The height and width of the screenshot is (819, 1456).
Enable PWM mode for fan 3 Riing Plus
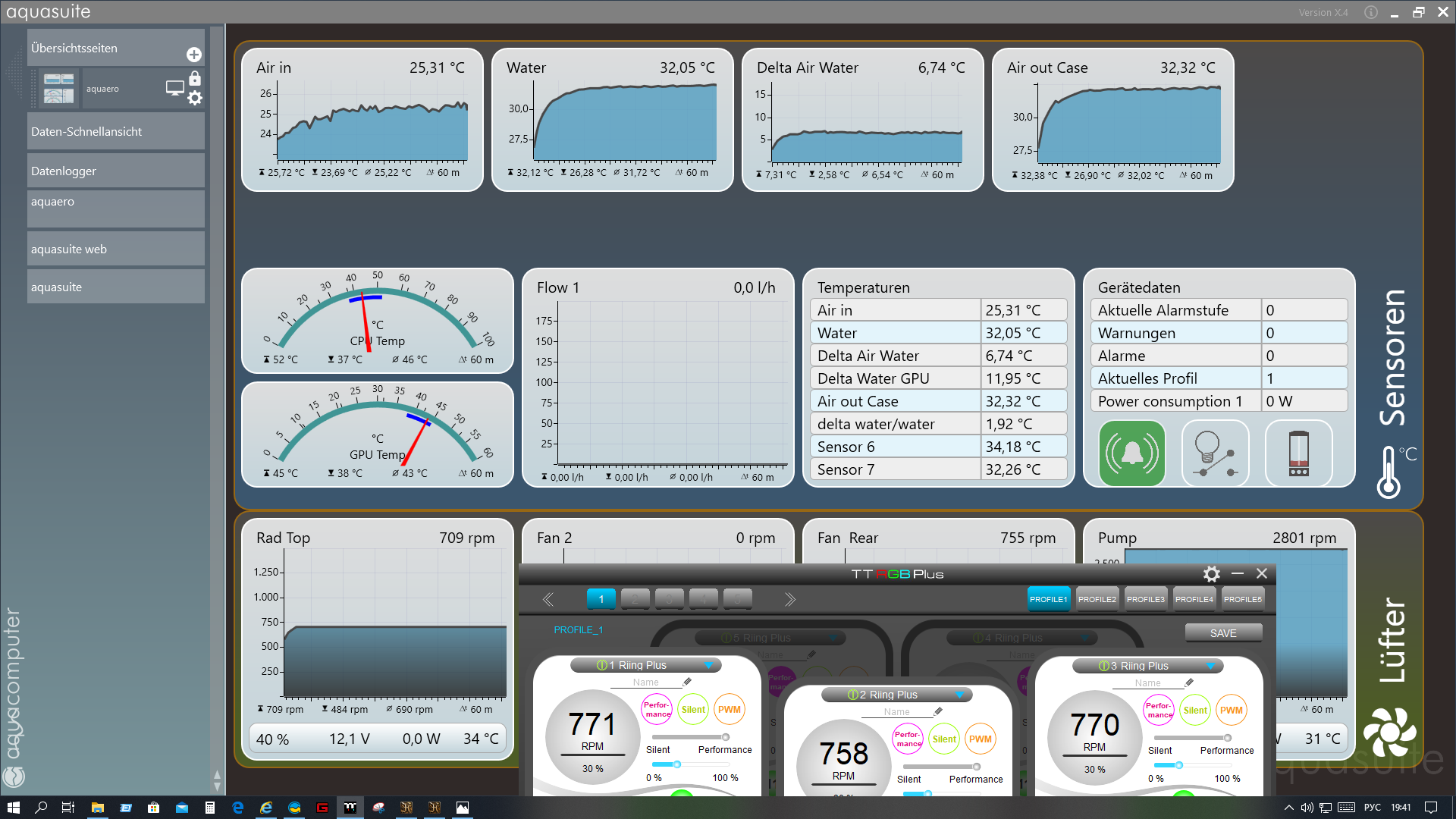(1231, 711)
